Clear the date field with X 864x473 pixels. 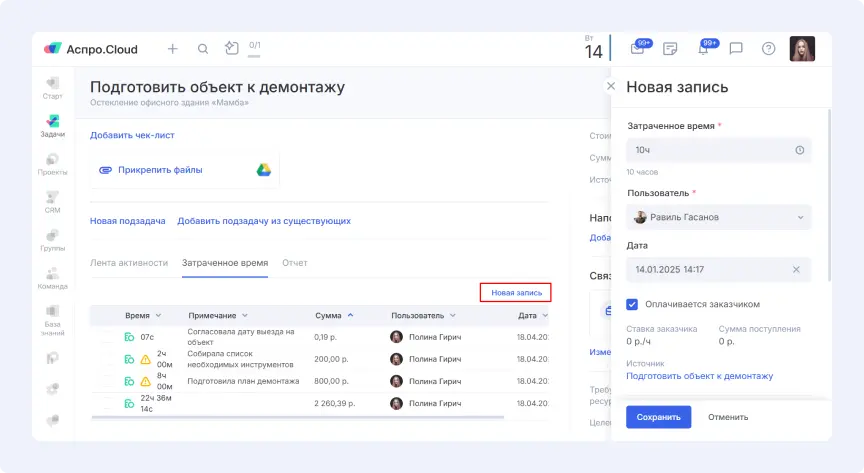[x=796, y=269]
